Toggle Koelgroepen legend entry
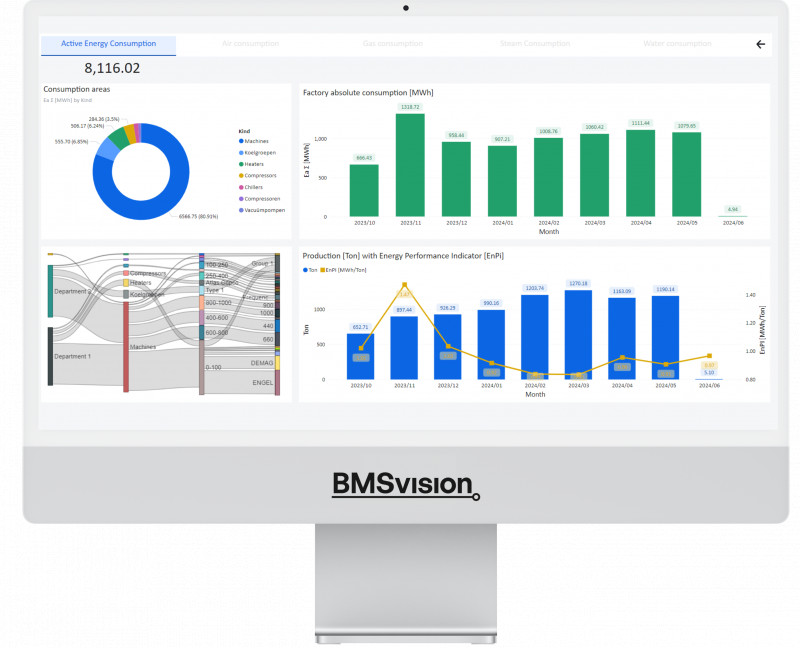This screenshot has height=648, width=800. [260, 152]
